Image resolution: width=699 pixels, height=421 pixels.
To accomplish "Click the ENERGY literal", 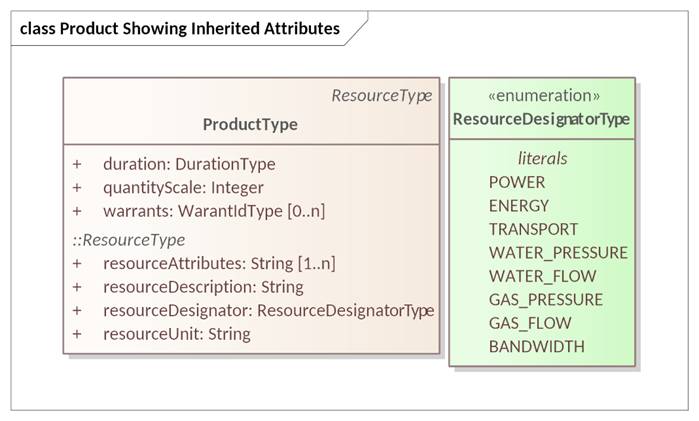I will [519, 206].
